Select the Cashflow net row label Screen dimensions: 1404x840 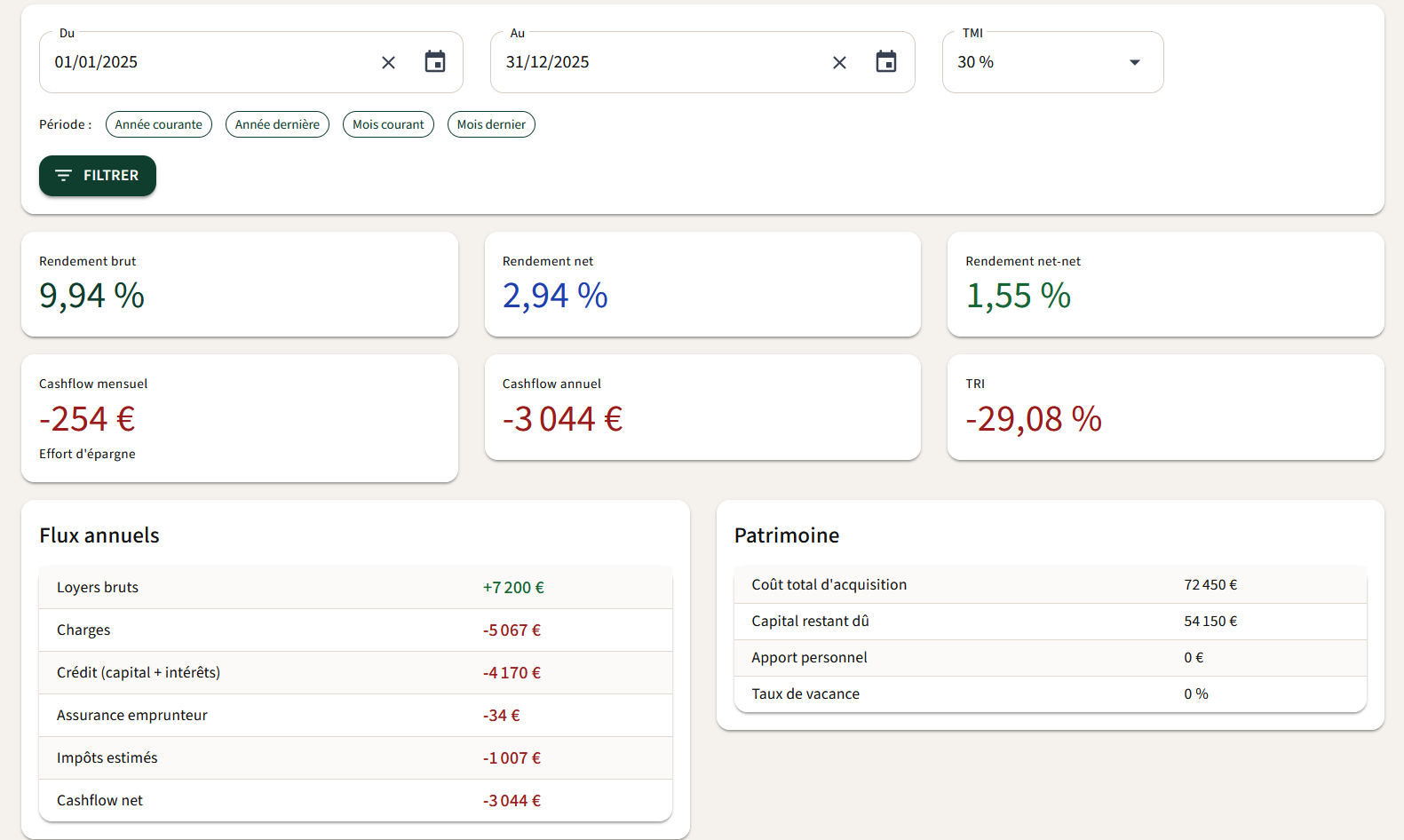99,801
